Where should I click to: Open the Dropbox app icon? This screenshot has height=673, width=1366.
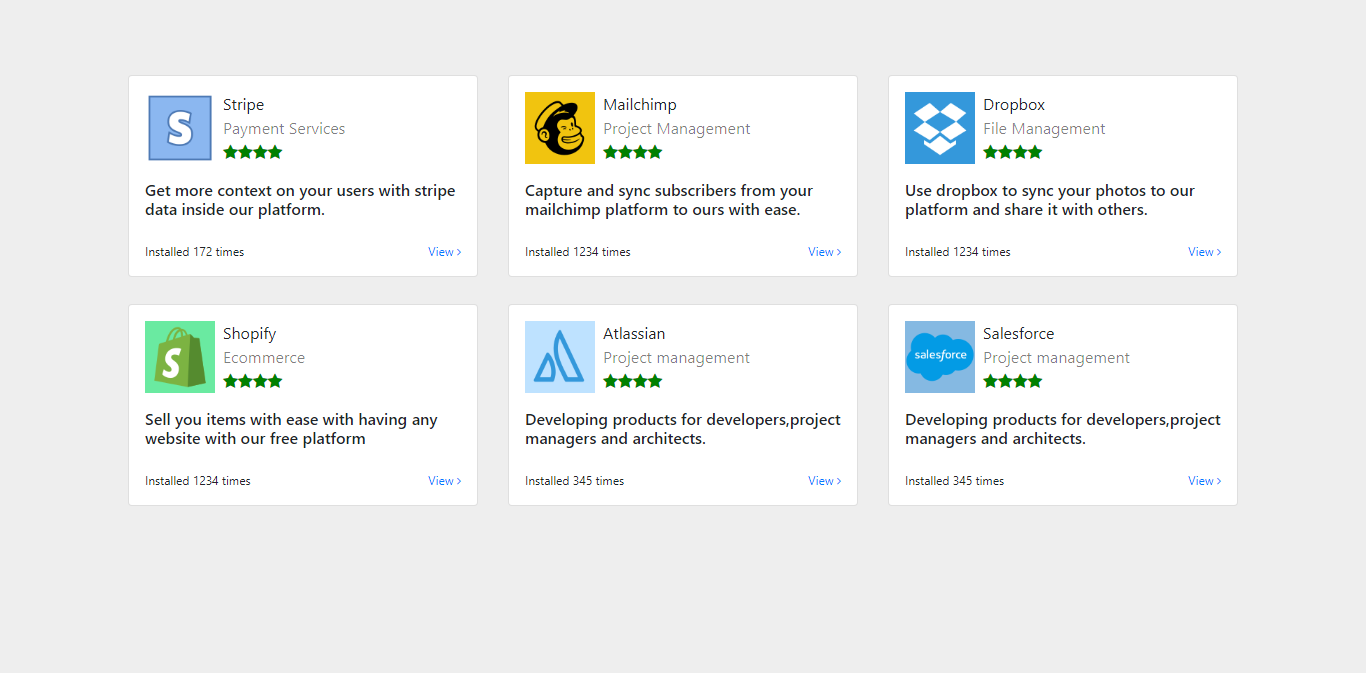point(939,128)
